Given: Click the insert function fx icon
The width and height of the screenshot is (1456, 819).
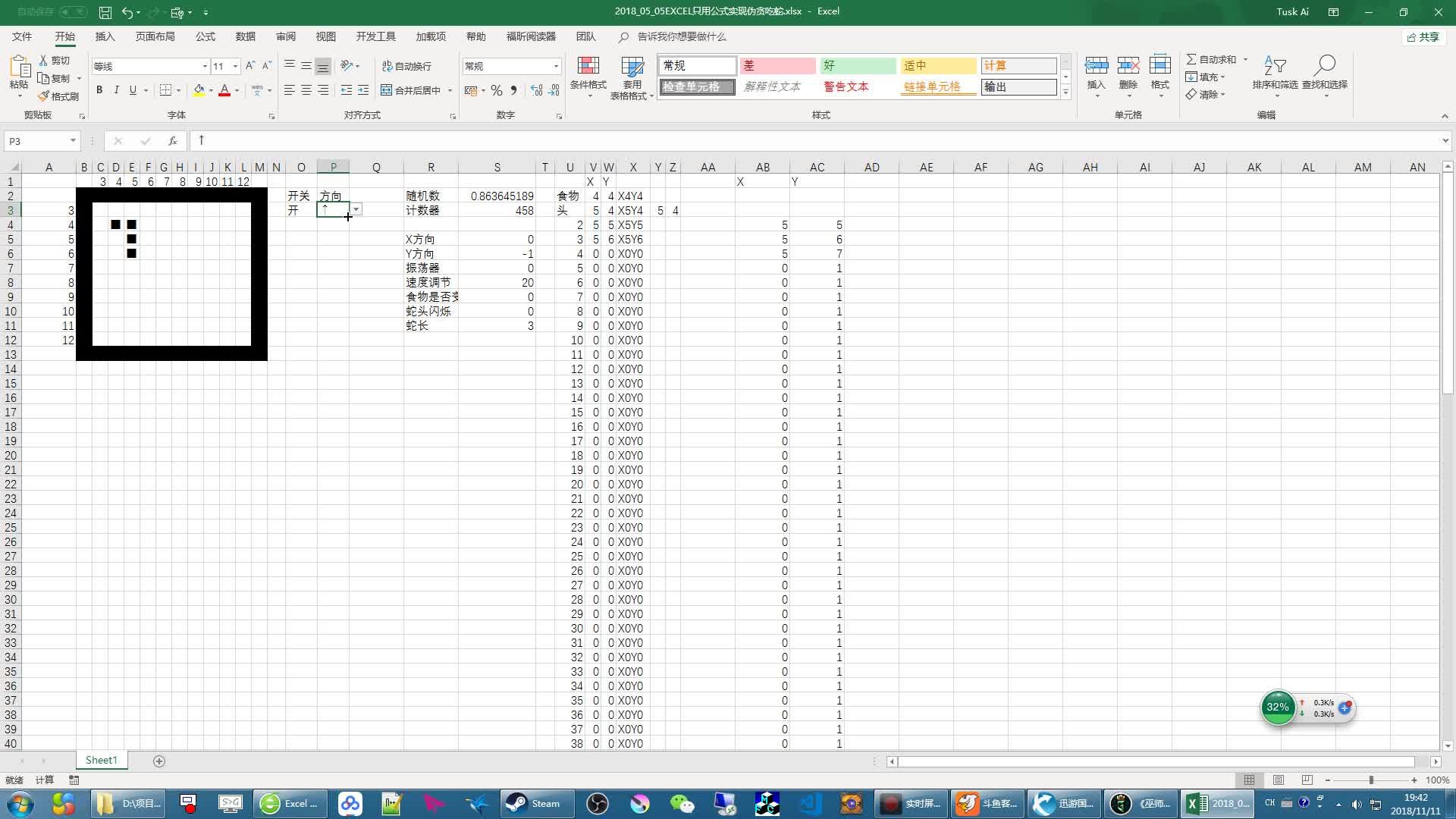Looking at the screenshot, I should pyautogui.click(x=173, y=141).
